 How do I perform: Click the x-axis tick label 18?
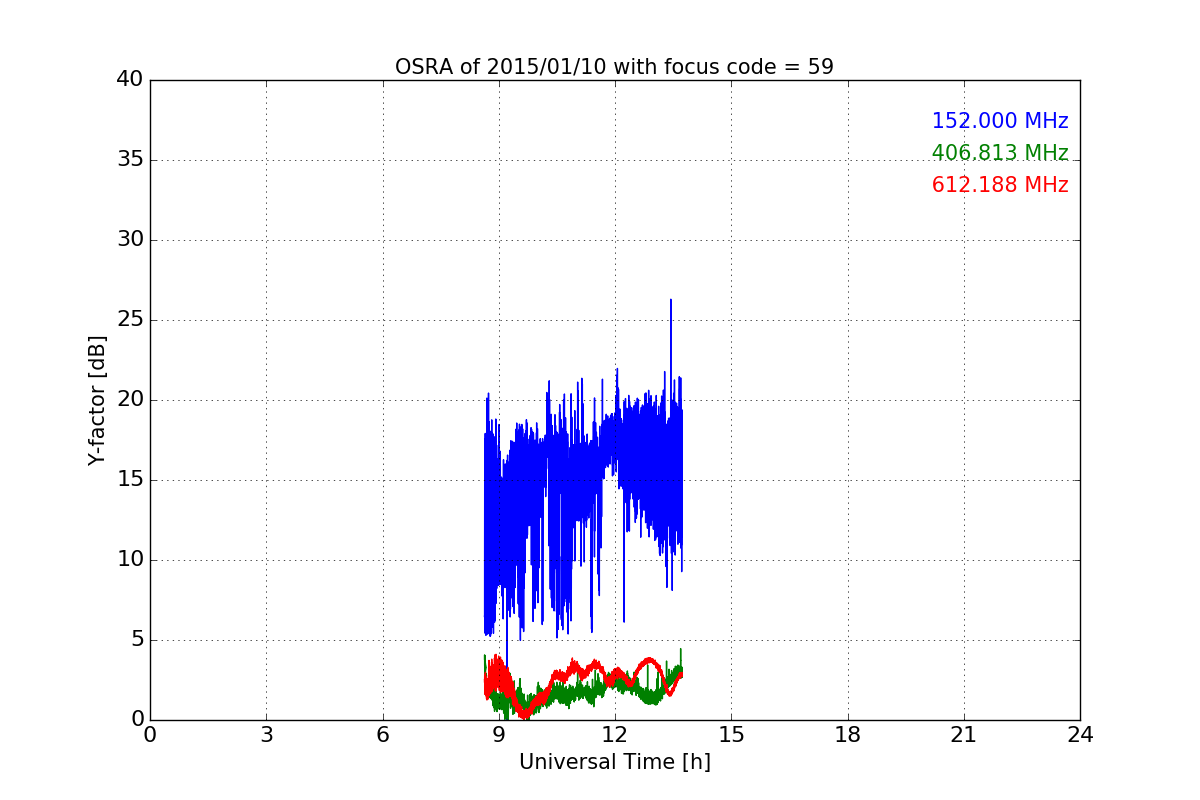[848, 735]
